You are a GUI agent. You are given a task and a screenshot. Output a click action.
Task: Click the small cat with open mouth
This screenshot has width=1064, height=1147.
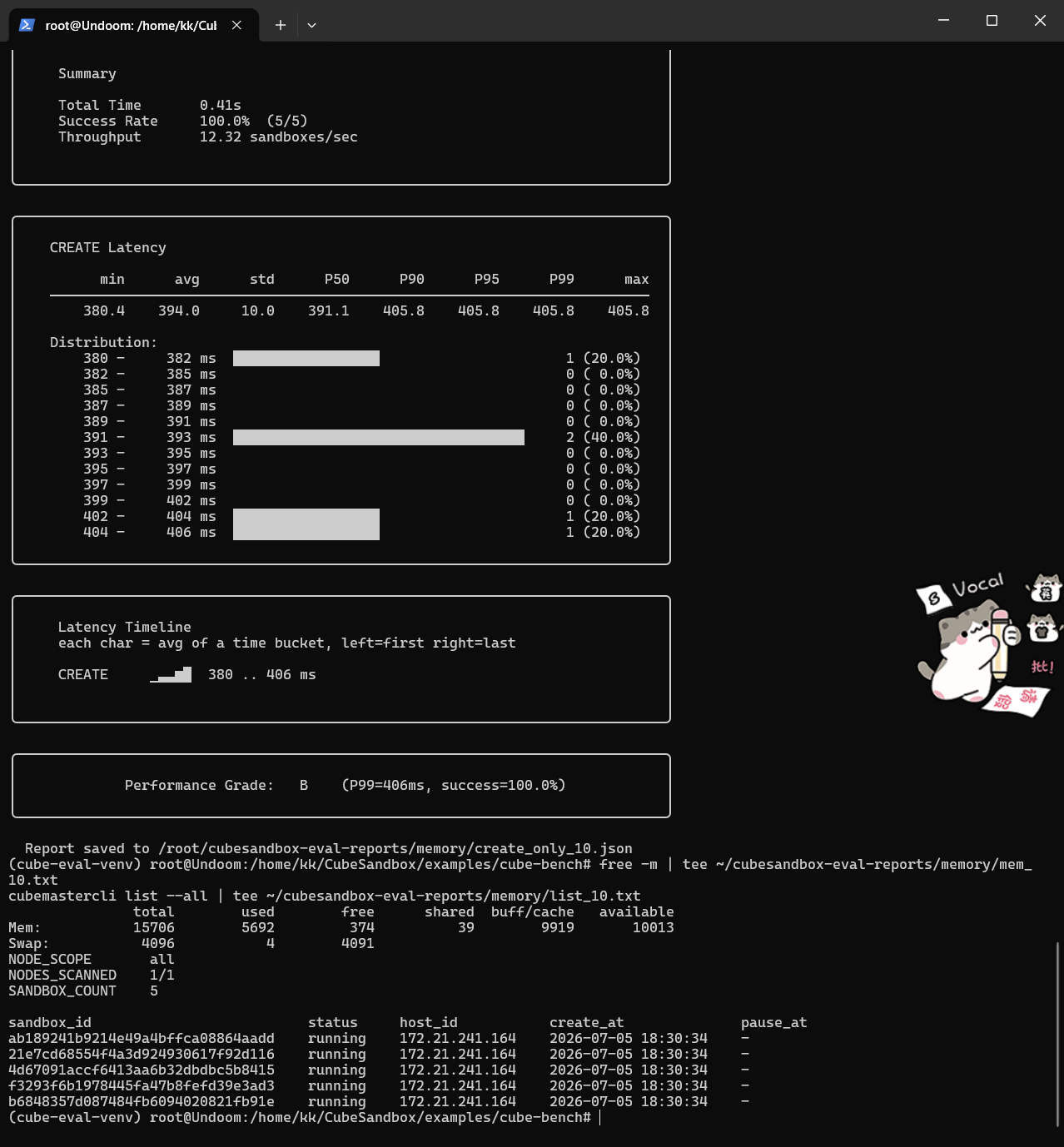[1042, 628]
